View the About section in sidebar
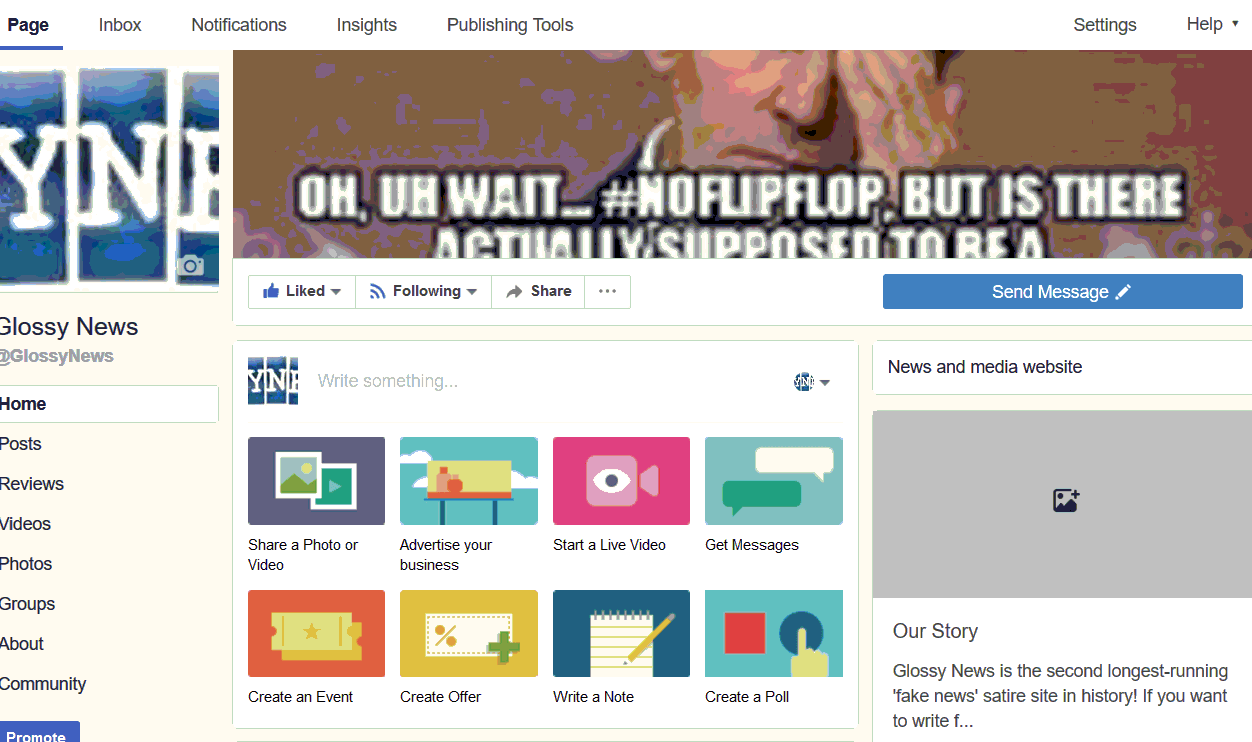 [22, 644]
